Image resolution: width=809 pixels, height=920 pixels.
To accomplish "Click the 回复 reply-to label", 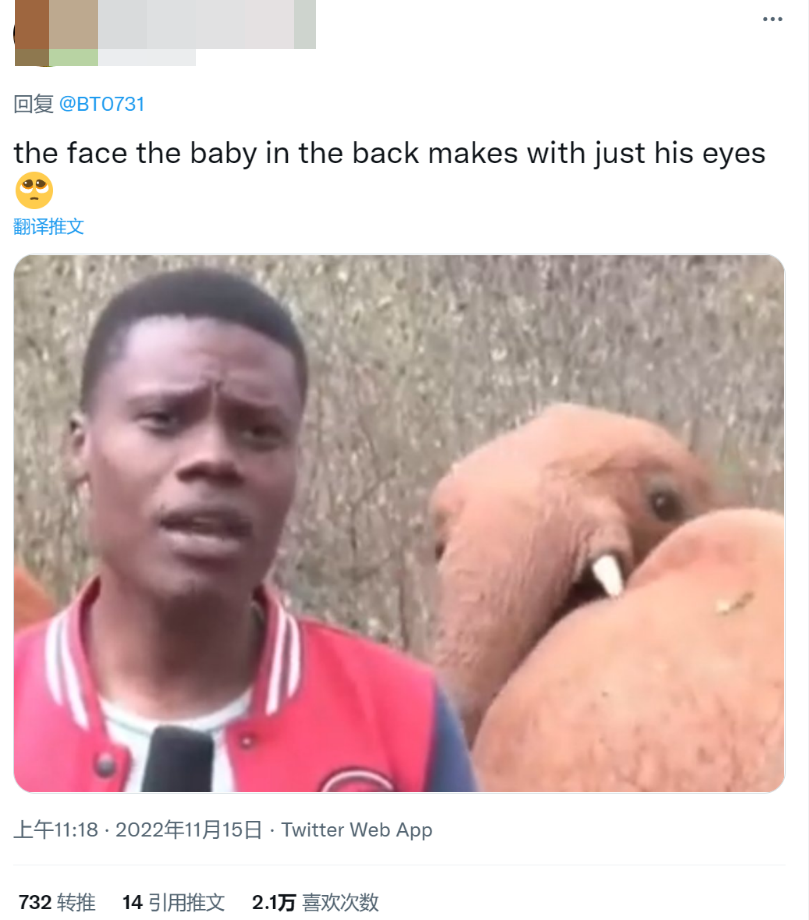I will tap(33, 104).
